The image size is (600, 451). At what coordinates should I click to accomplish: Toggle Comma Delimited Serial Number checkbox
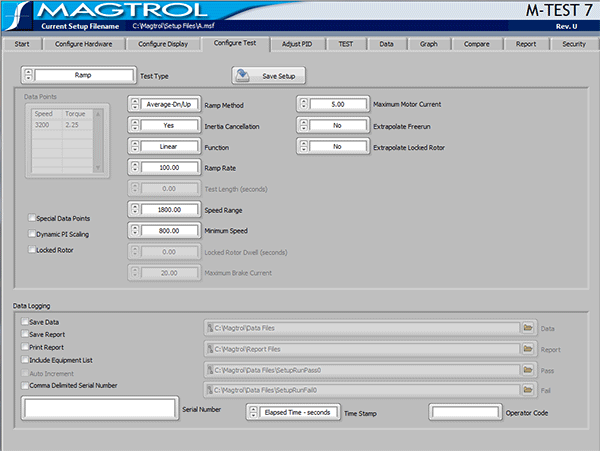[25, 385]
